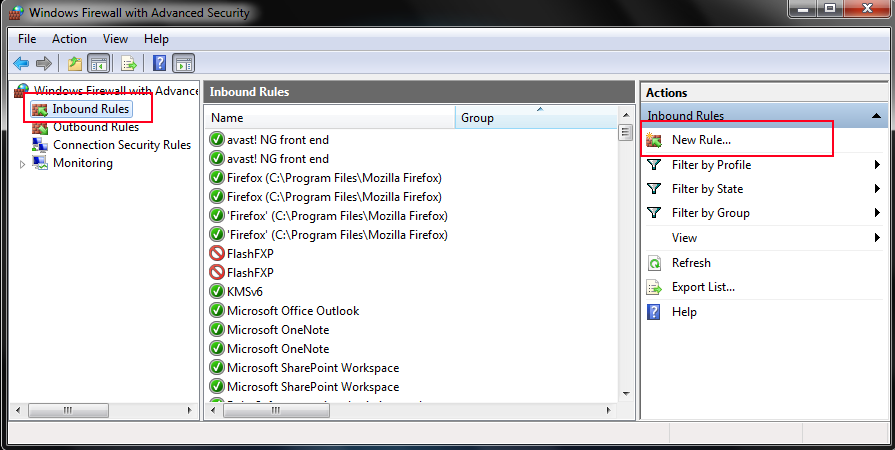The image size is (895, 450).
Task: Select Microsoft Office Outlook rule
Action: click(x=293, y=311)
